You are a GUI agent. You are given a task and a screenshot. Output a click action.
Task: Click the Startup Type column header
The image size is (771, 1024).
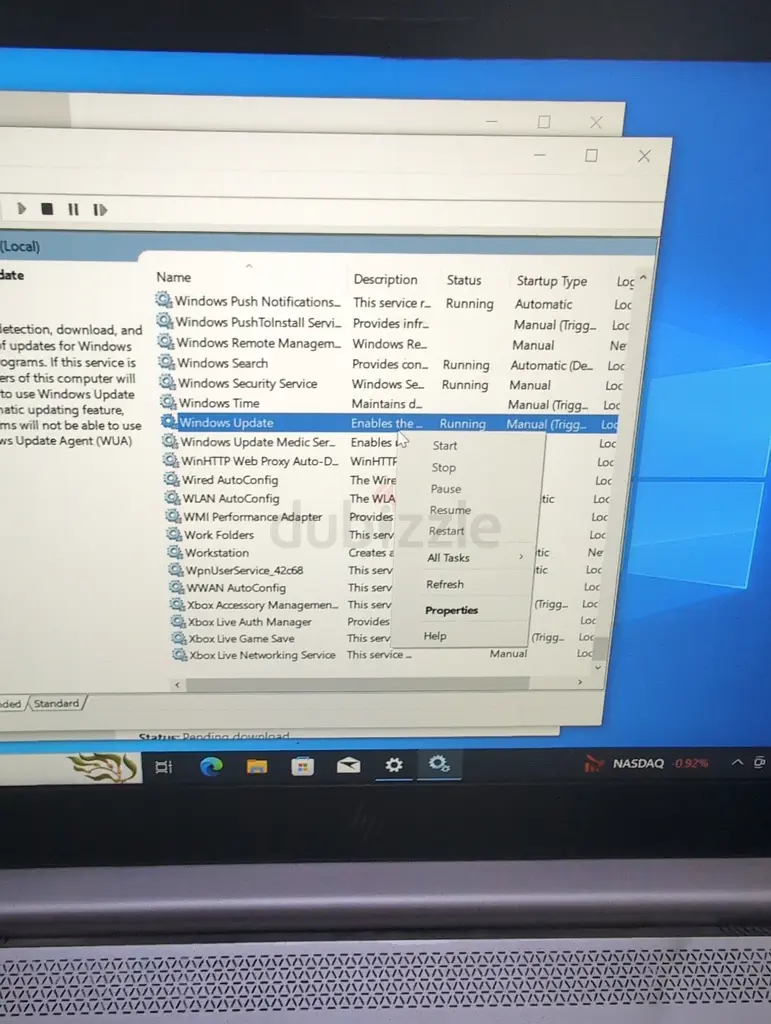(552, 281)
